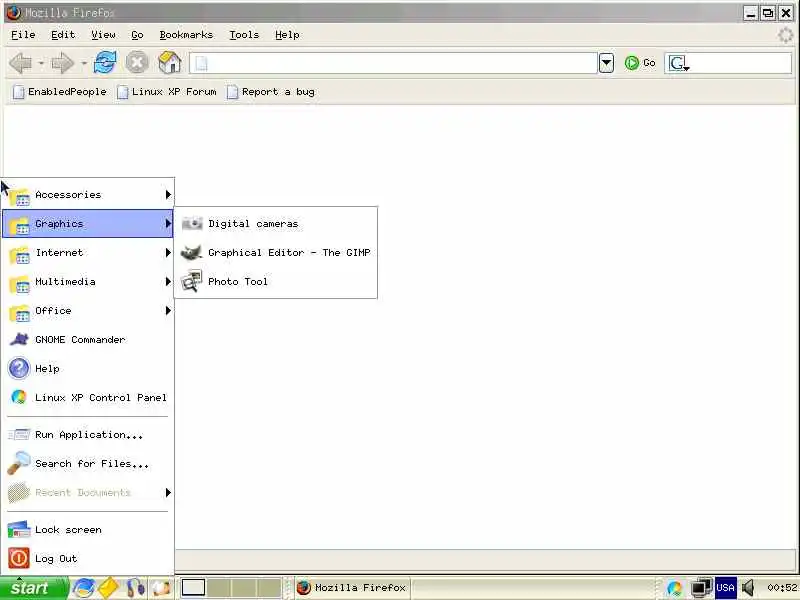Open the Tools menu
The height and width of the screenshot is (600, 800).
244,35
